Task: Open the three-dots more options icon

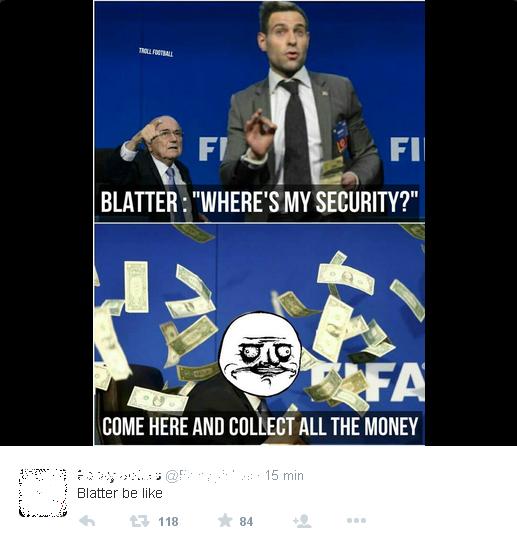Action: [x=356, y=521]
